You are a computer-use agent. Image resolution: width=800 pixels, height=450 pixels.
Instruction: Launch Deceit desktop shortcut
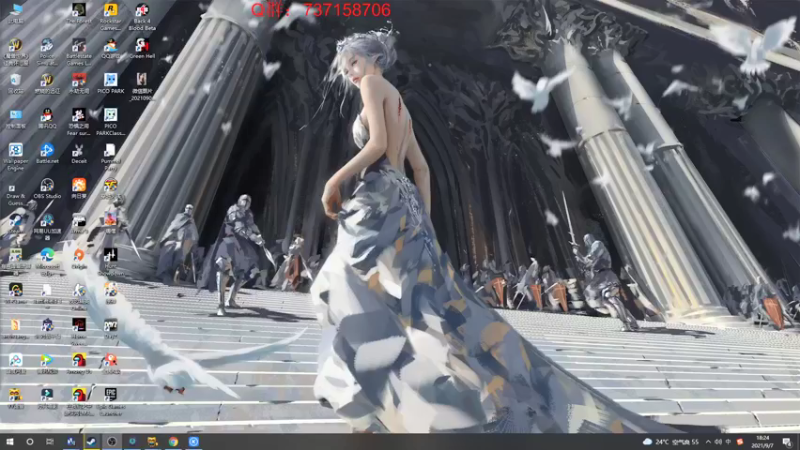pos(79,154)
